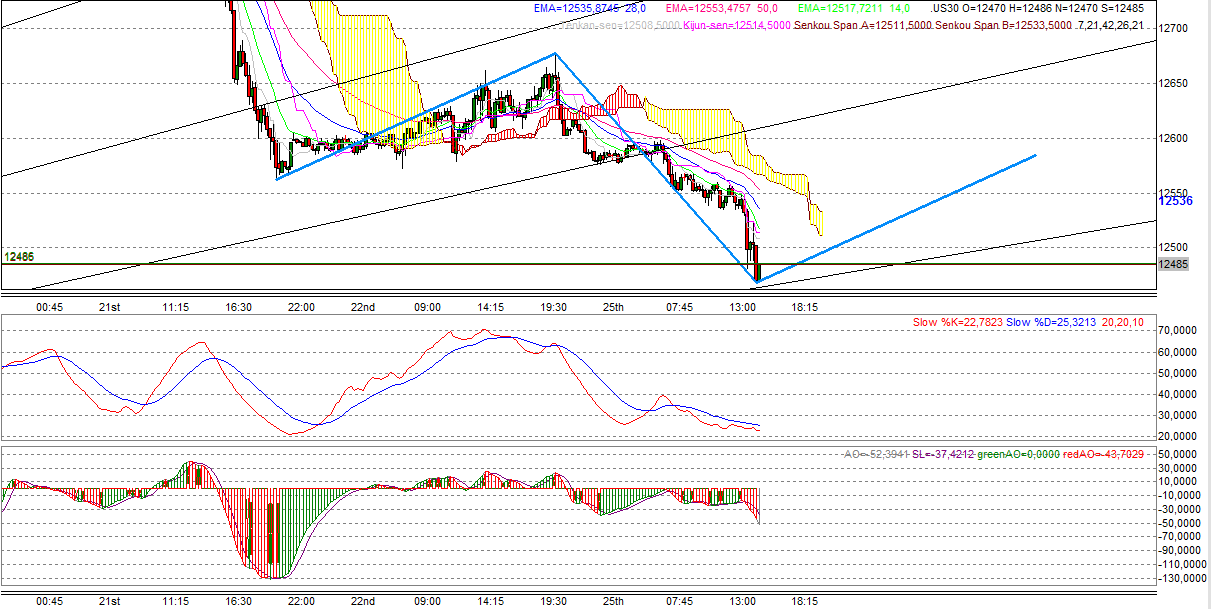Click 30,0000 on the stochastic axis
Screen dimensions: 1211x609
(1178, 415)
